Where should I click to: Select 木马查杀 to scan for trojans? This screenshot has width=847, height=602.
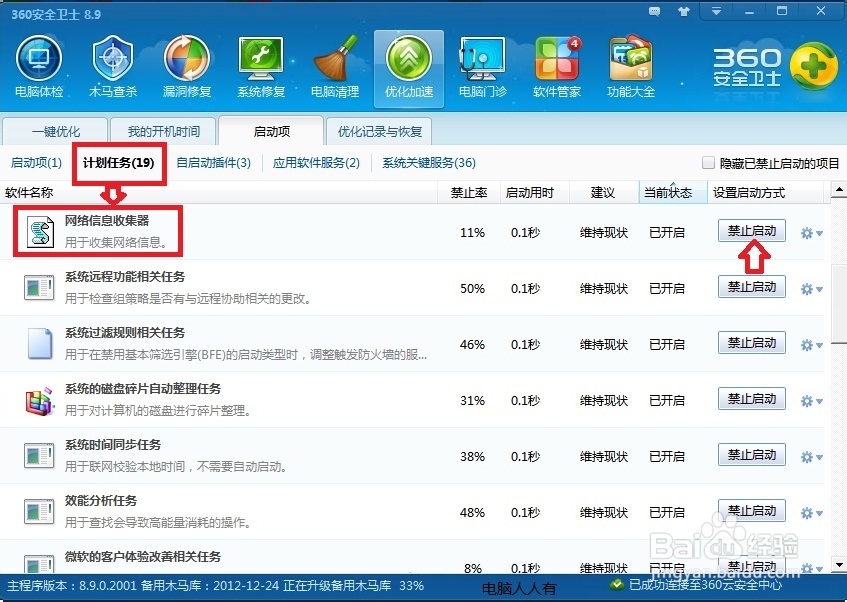click(113, 62)
